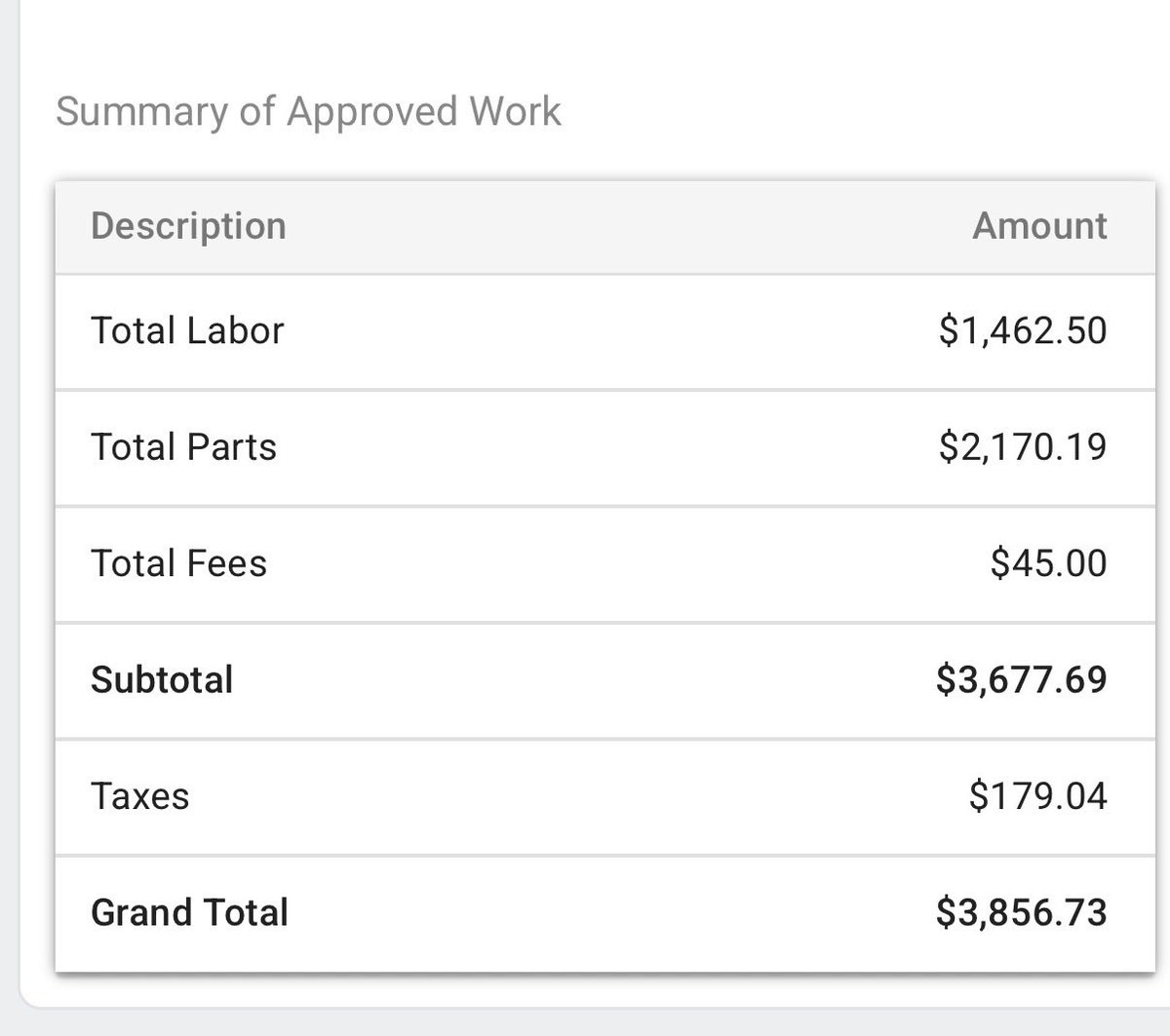Screen dimensions: 1170x1036
Task: Click the $3,856.73 grand total amount
Action: [x=1021, y=913]
